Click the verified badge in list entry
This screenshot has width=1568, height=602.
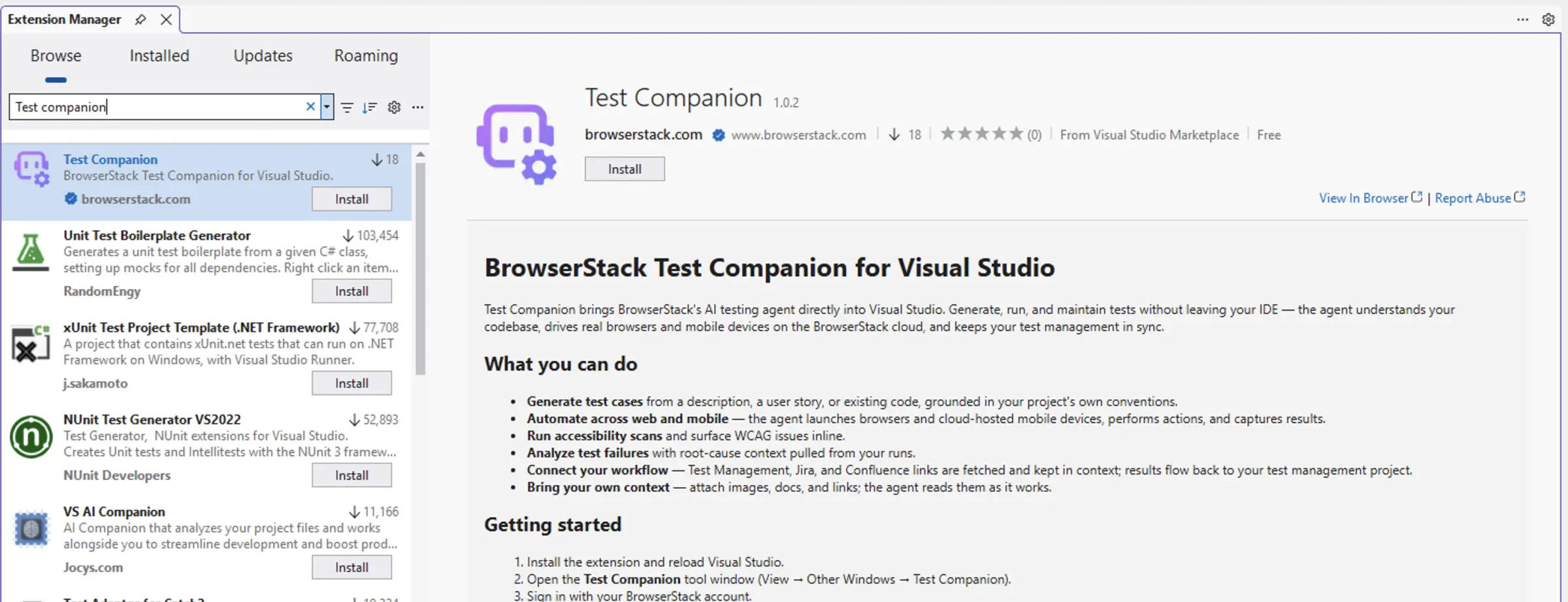(x=71, y=198)
